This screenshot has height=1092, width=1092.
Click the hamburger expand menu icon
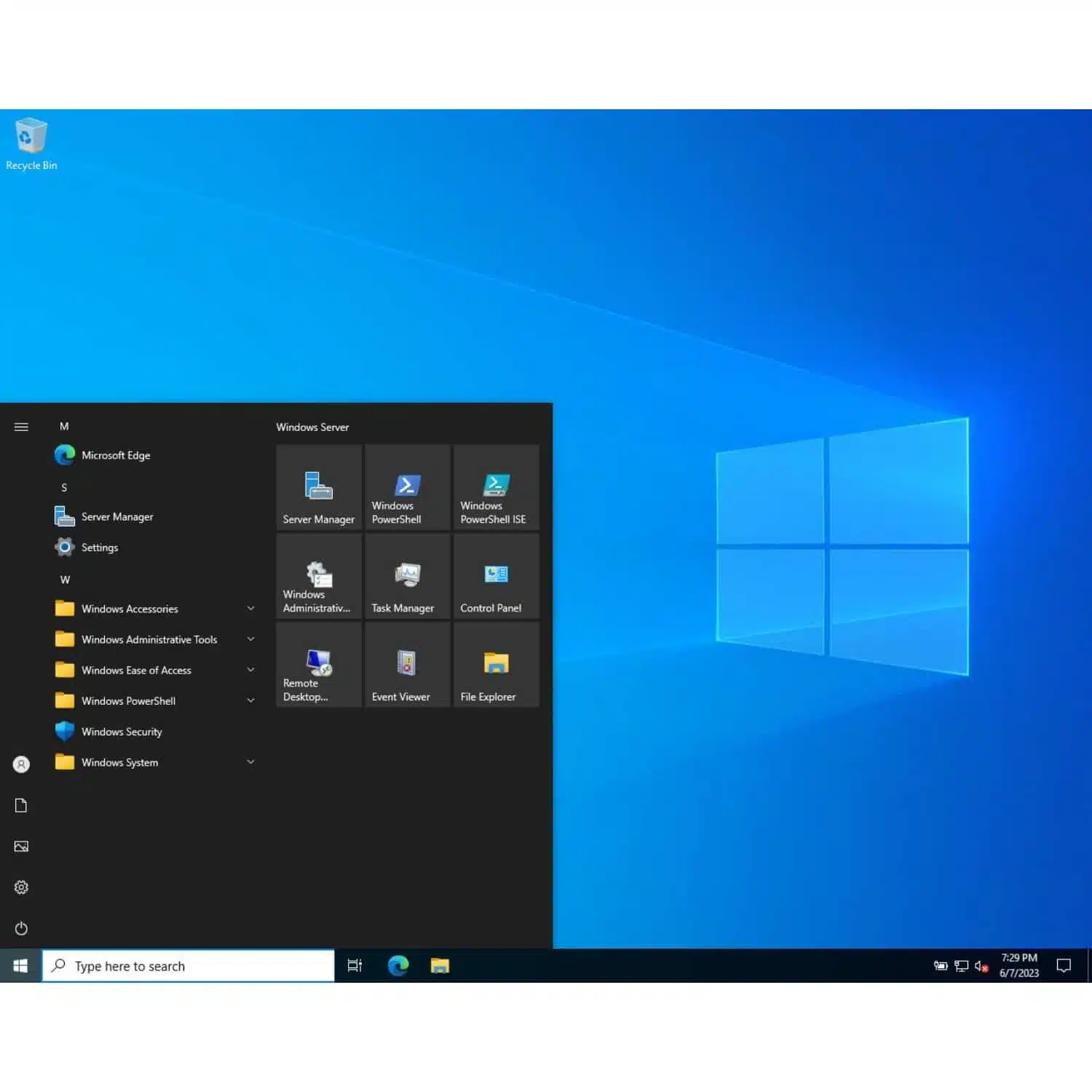pyautogui.click(x=21, y=427)
